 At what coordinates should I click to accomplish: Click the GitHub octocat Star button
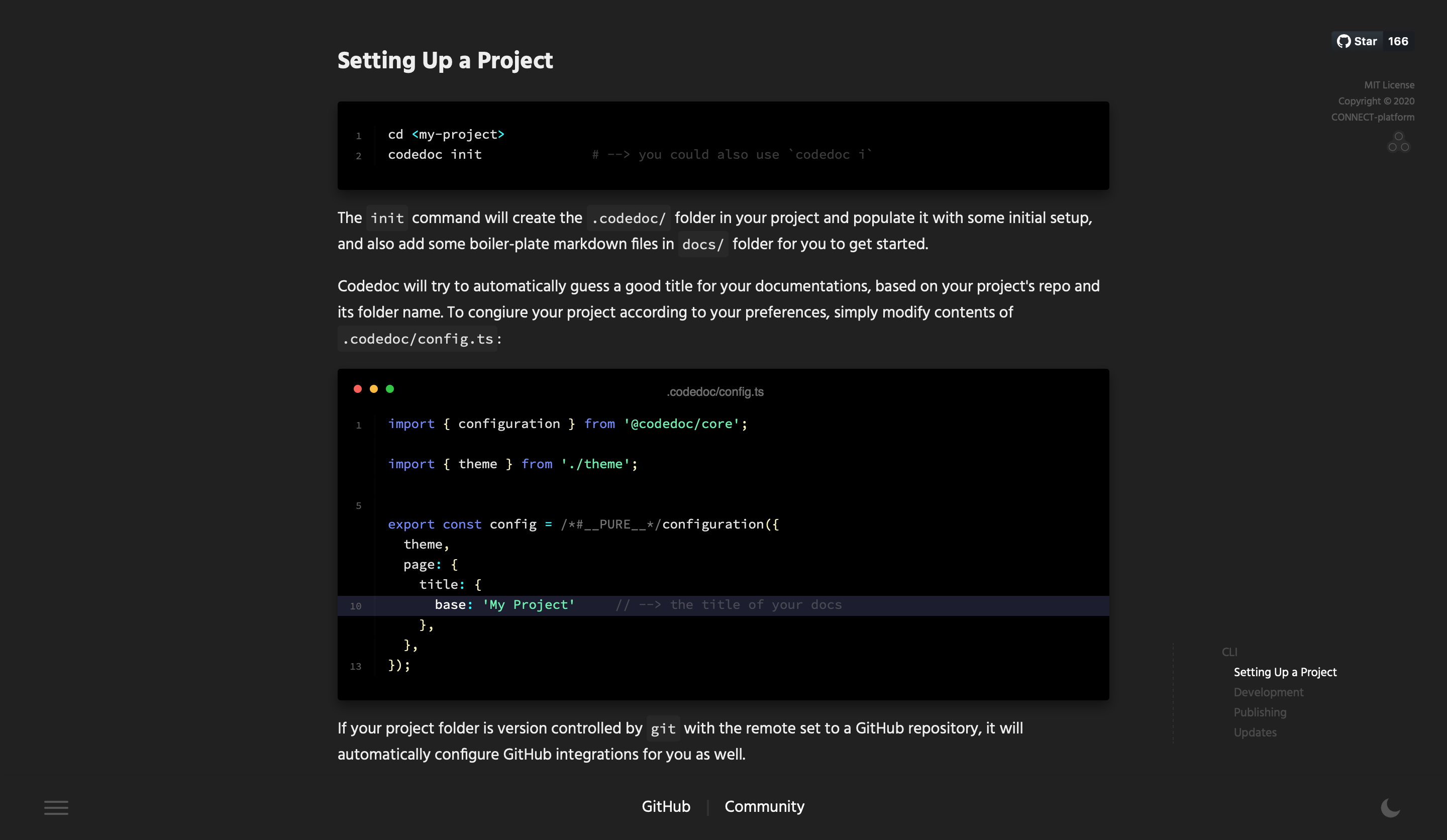(x=1357, y=41)
